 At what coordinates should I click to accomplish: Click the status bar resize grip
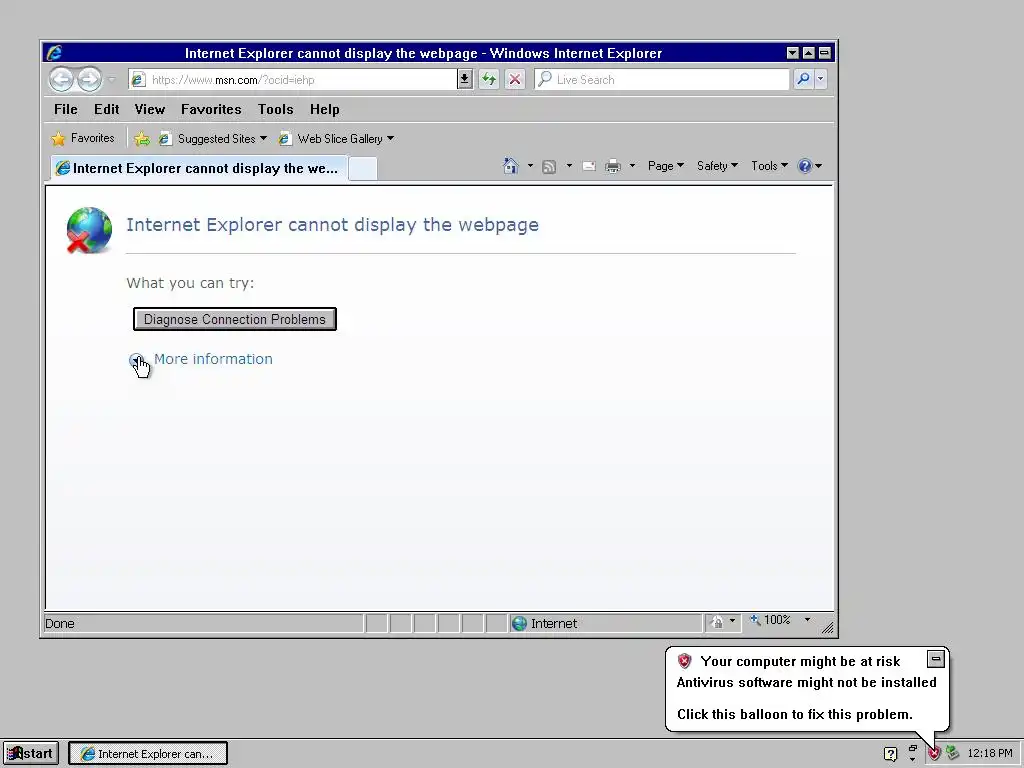(x=827, y=628)
